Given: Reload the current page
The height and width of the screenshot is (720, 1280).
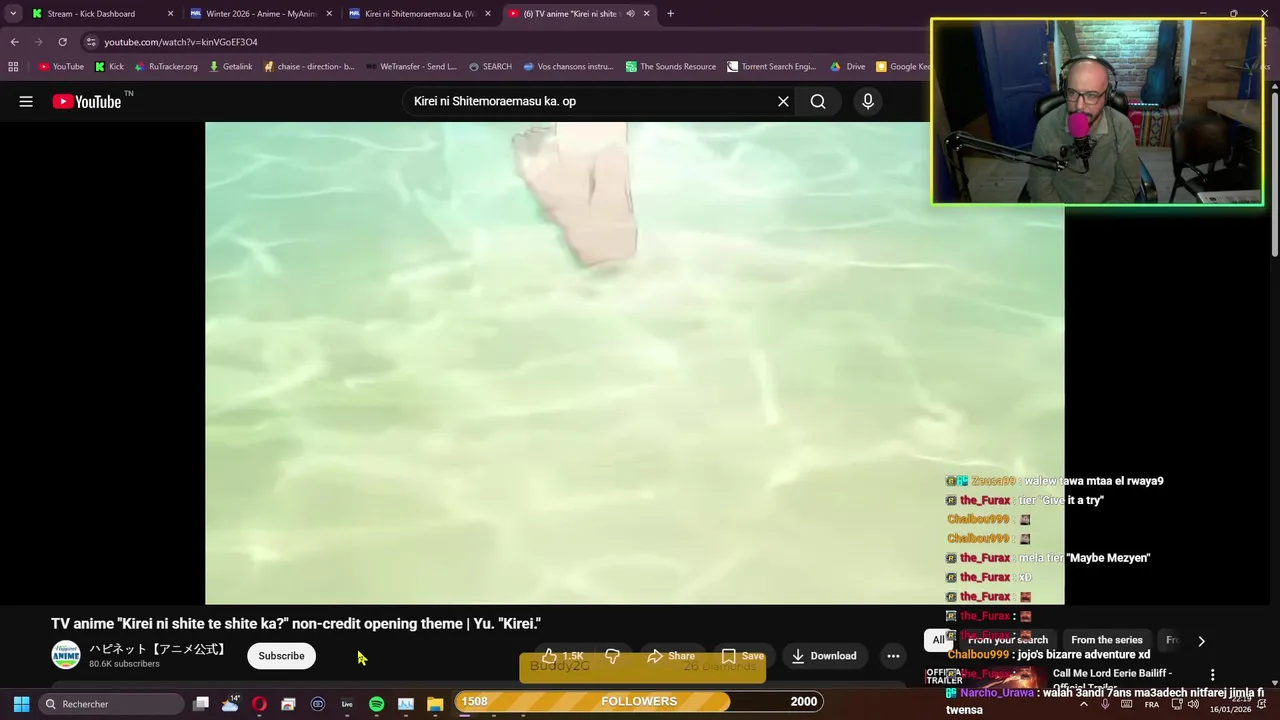Looking at the screenshot, I should pos(62,42).
